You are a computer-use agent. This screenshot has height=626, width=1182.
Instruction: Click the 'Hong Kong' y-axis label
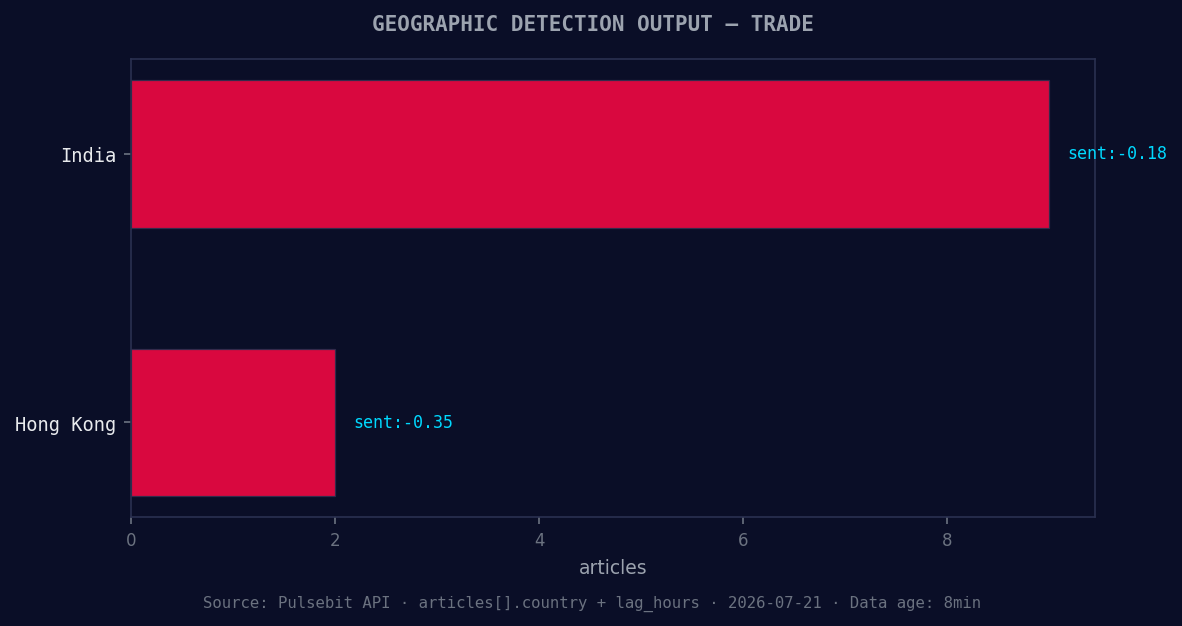[66, 425]
